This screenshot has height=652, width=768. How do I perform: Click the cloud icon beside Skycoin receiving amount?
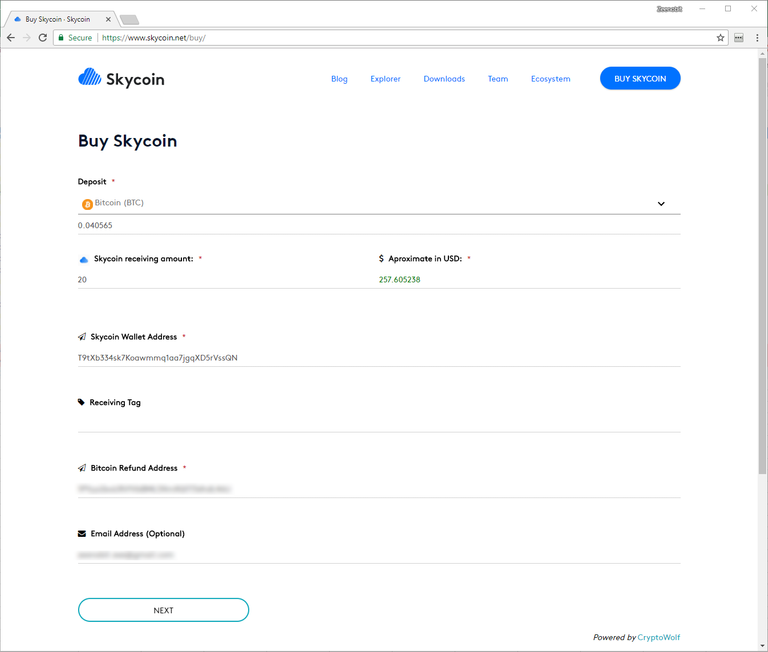(x=84, y=260)
